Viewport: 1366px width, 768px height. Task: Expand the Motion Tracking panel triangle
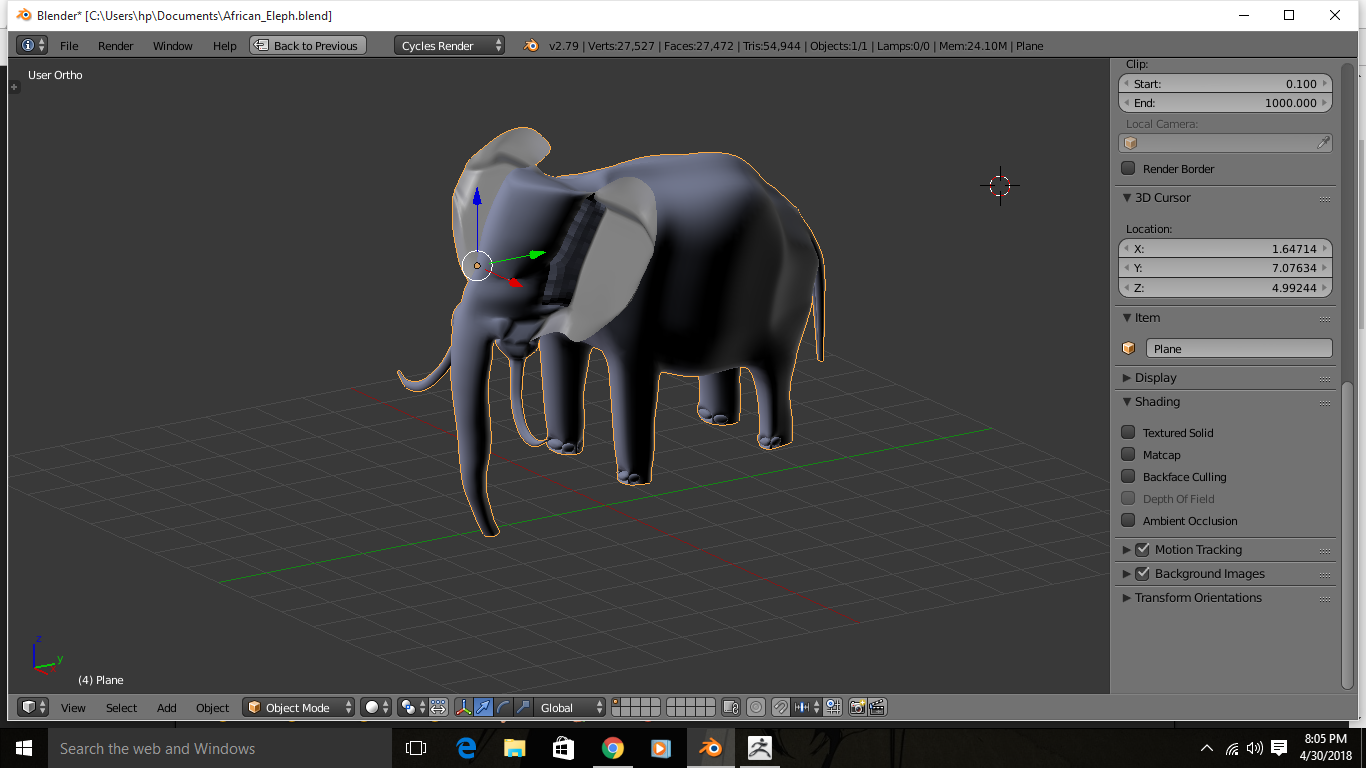click(1127, 549)
